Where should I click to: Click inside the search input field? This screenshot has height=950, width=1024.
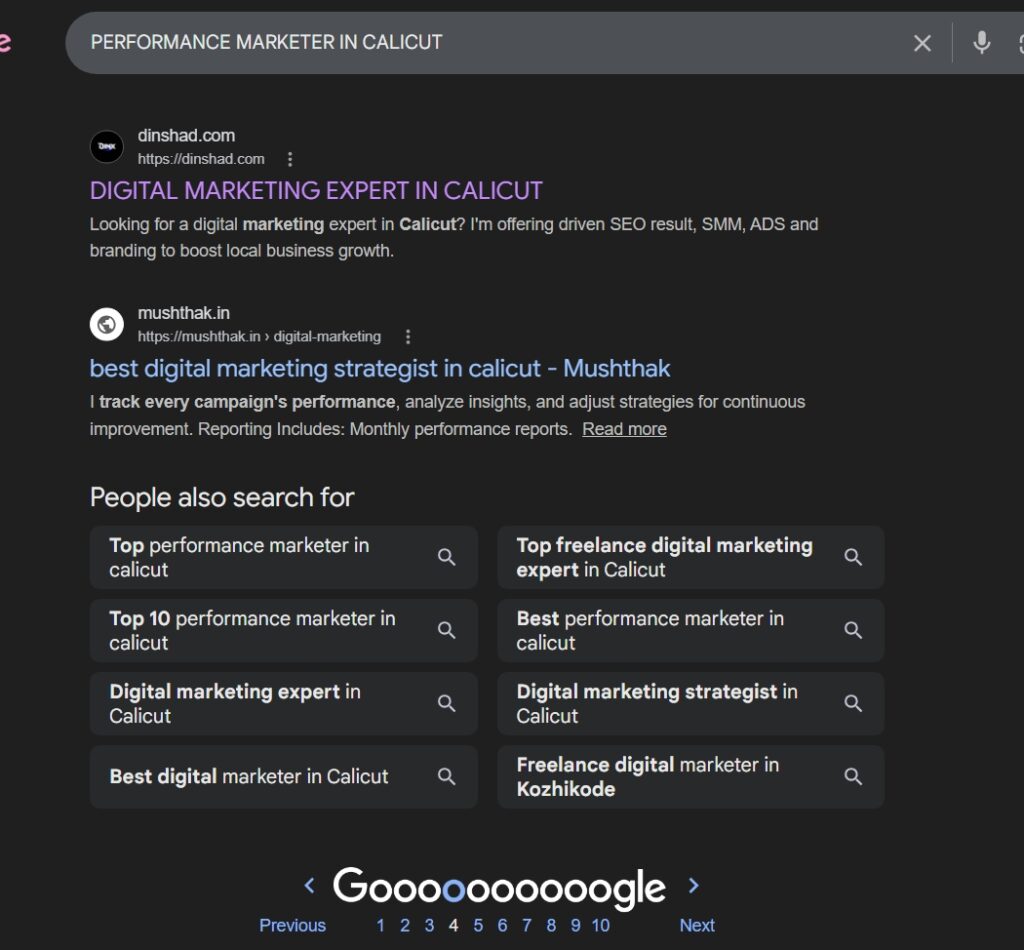coord(400,42)
